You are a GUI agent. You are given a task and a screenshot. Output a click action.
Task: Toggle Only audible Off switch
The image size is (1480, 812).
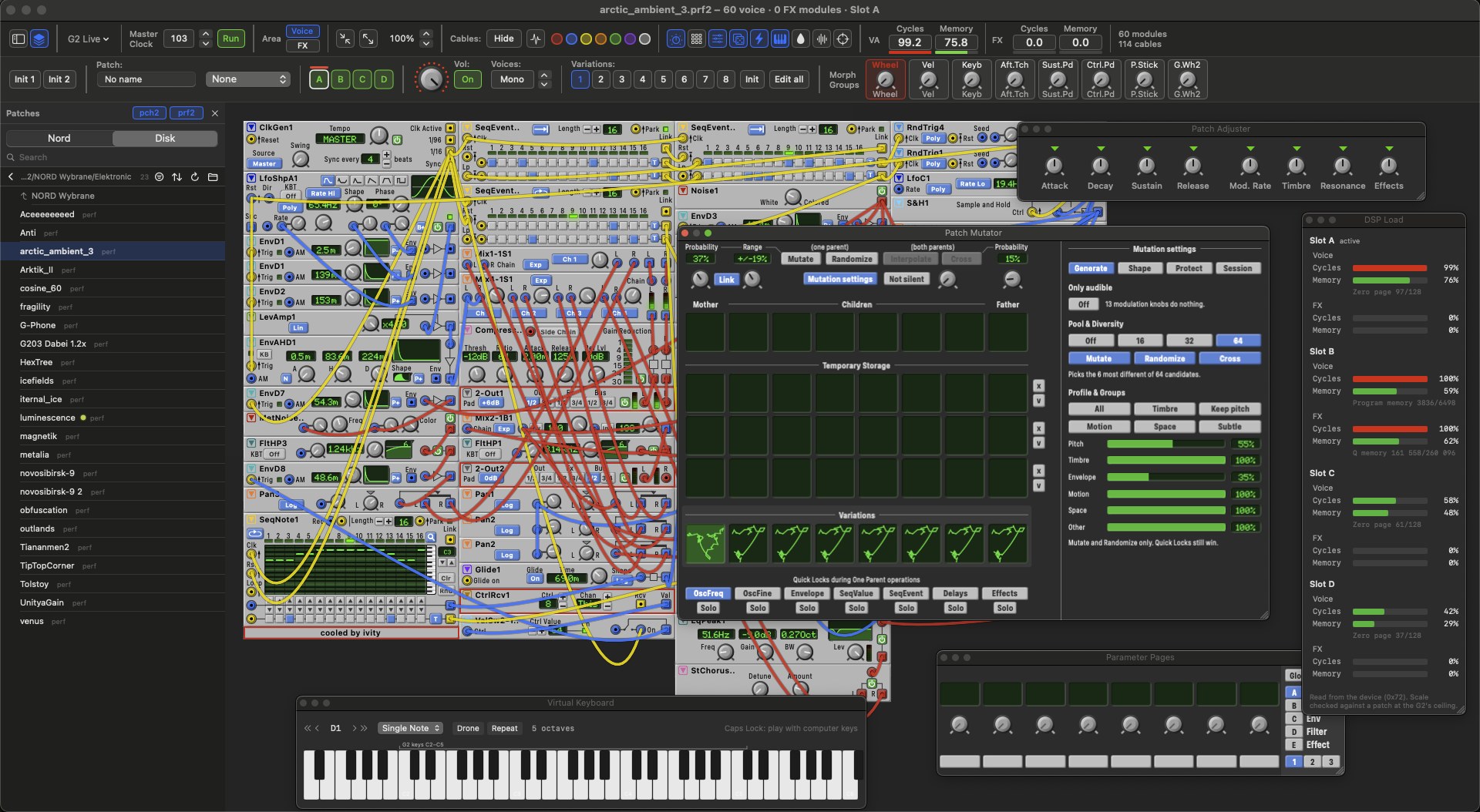(1084, 304)
